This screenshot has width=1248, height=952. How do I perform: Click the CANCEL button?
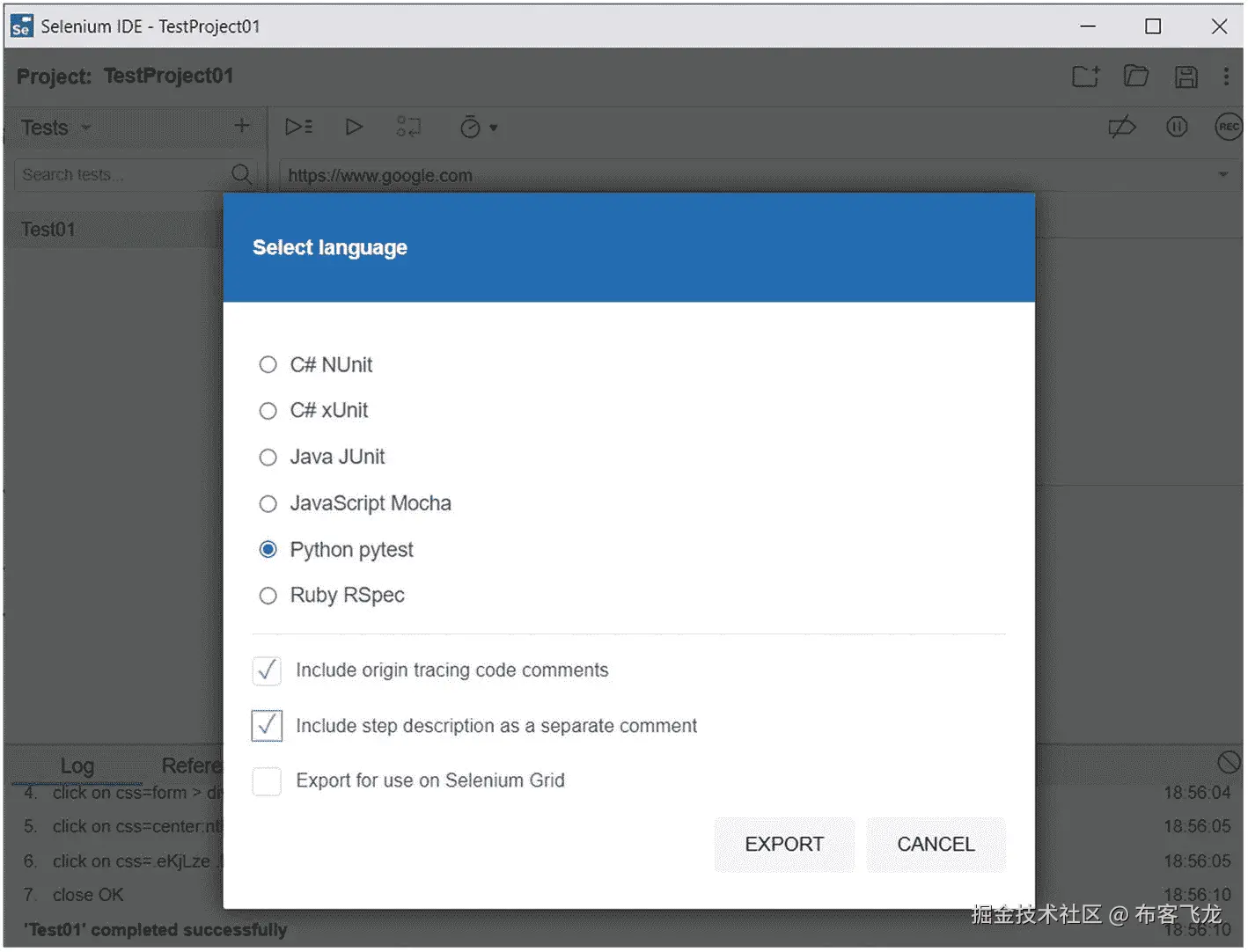click(936, 845)
